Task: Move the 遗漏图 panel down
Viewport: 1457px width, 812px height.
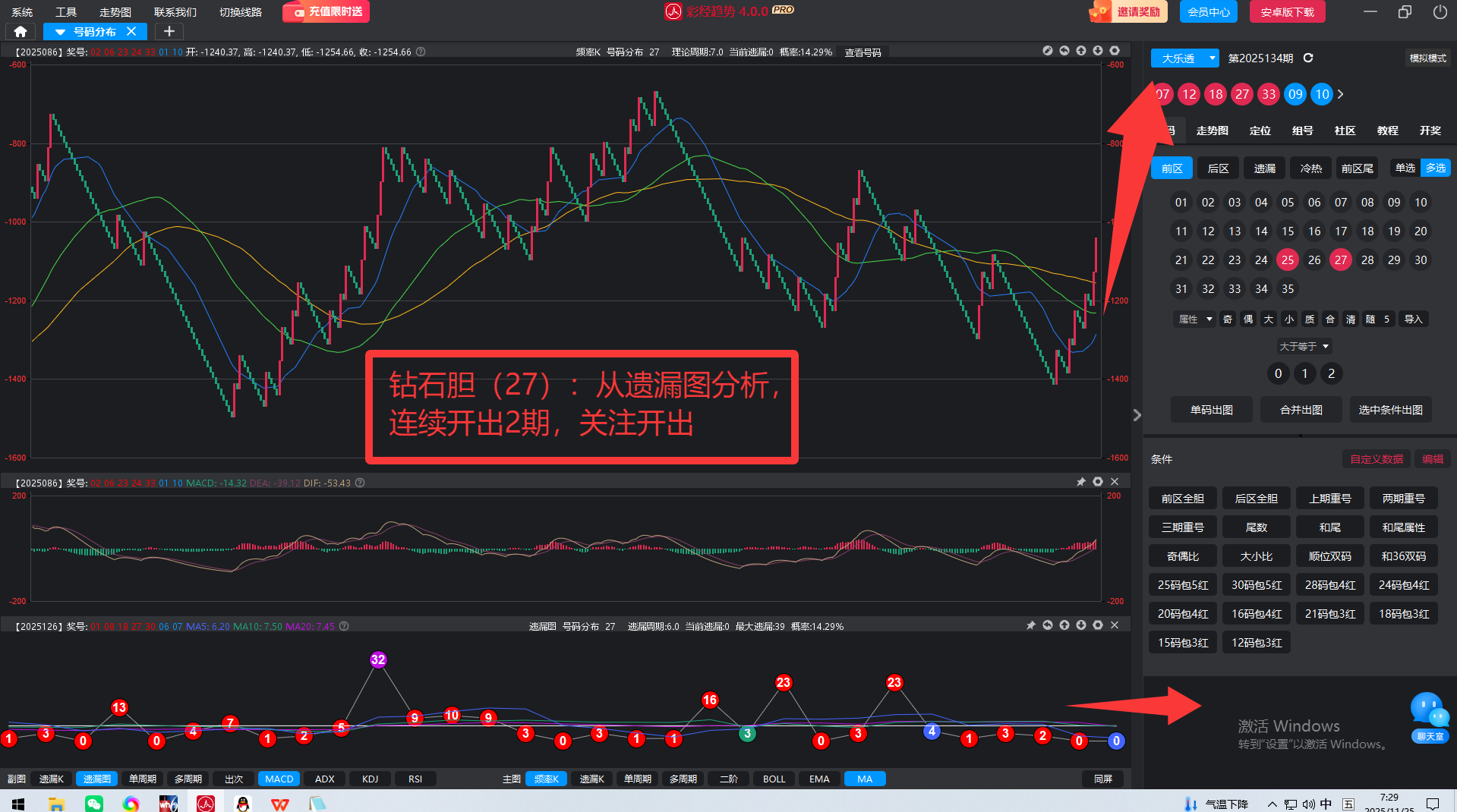Action: click(x=1081, y=625)
